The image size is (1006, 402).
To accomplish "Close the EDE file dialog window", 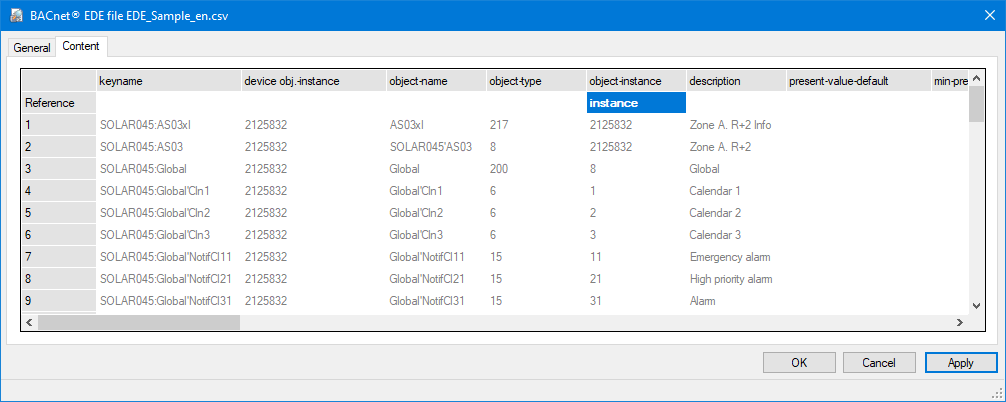I will point(982,14).
